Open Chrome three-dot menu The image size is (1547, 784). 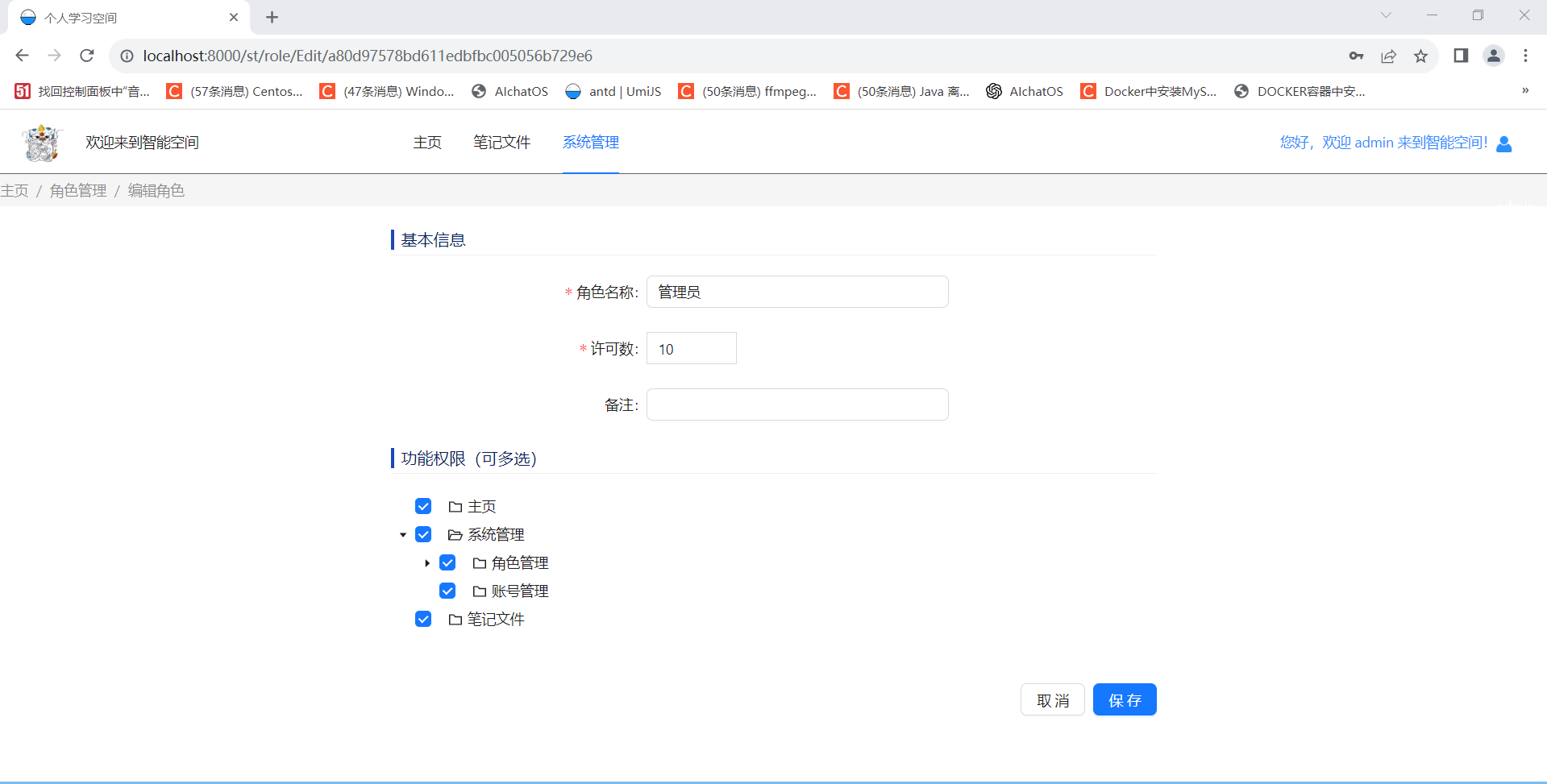pos(1525,56)
